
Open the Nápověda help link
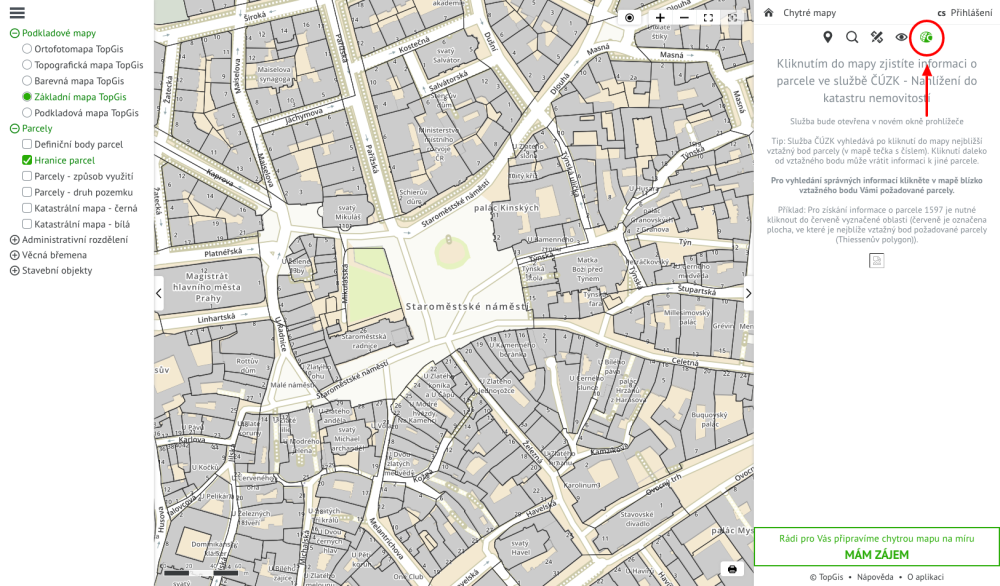tap(874, 577)
